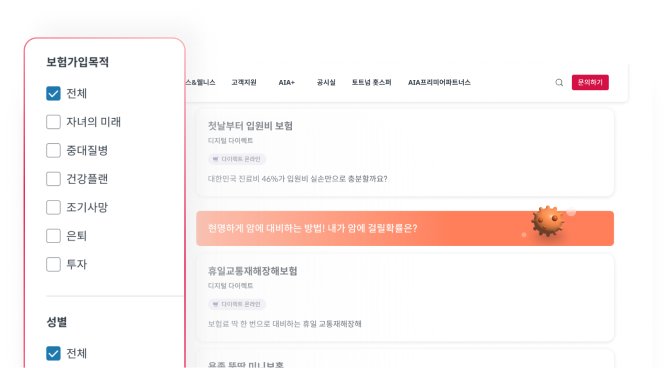The height and width of the screenshot is (368, 672).
Task: Click the orange virus character illustration
Action: [547, 221]
